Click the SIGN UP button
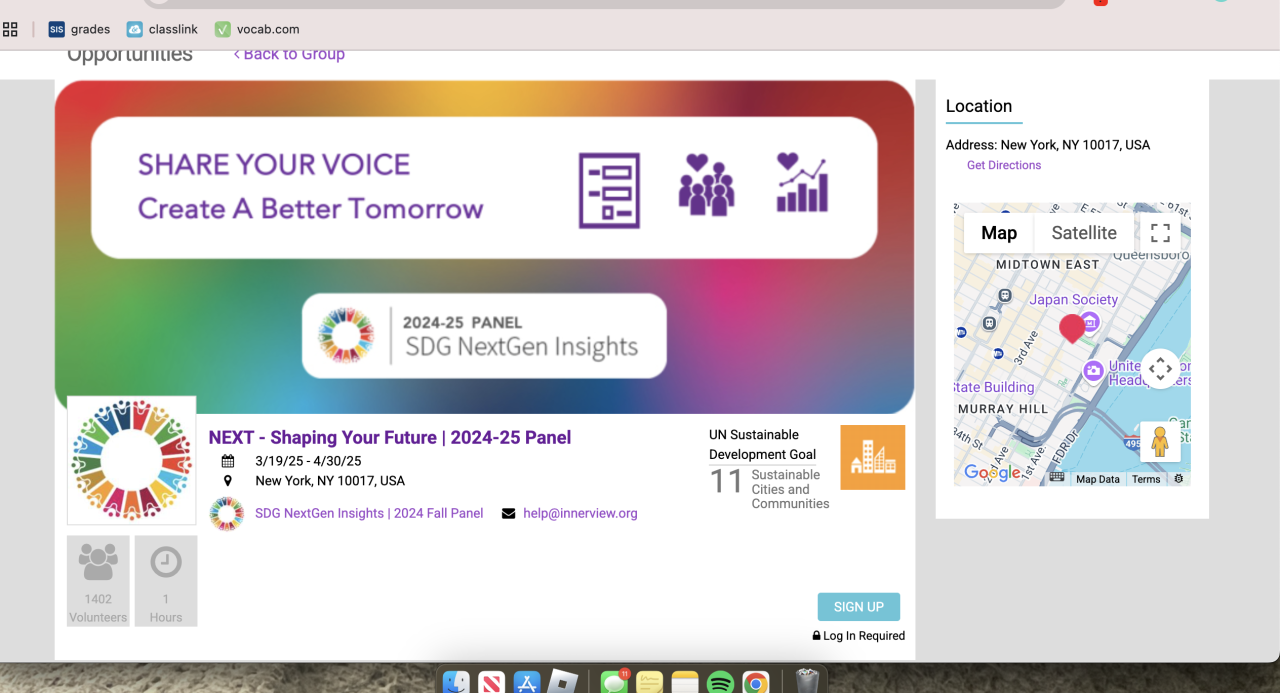The image size is (1280, 693). (x=859, y=607)
